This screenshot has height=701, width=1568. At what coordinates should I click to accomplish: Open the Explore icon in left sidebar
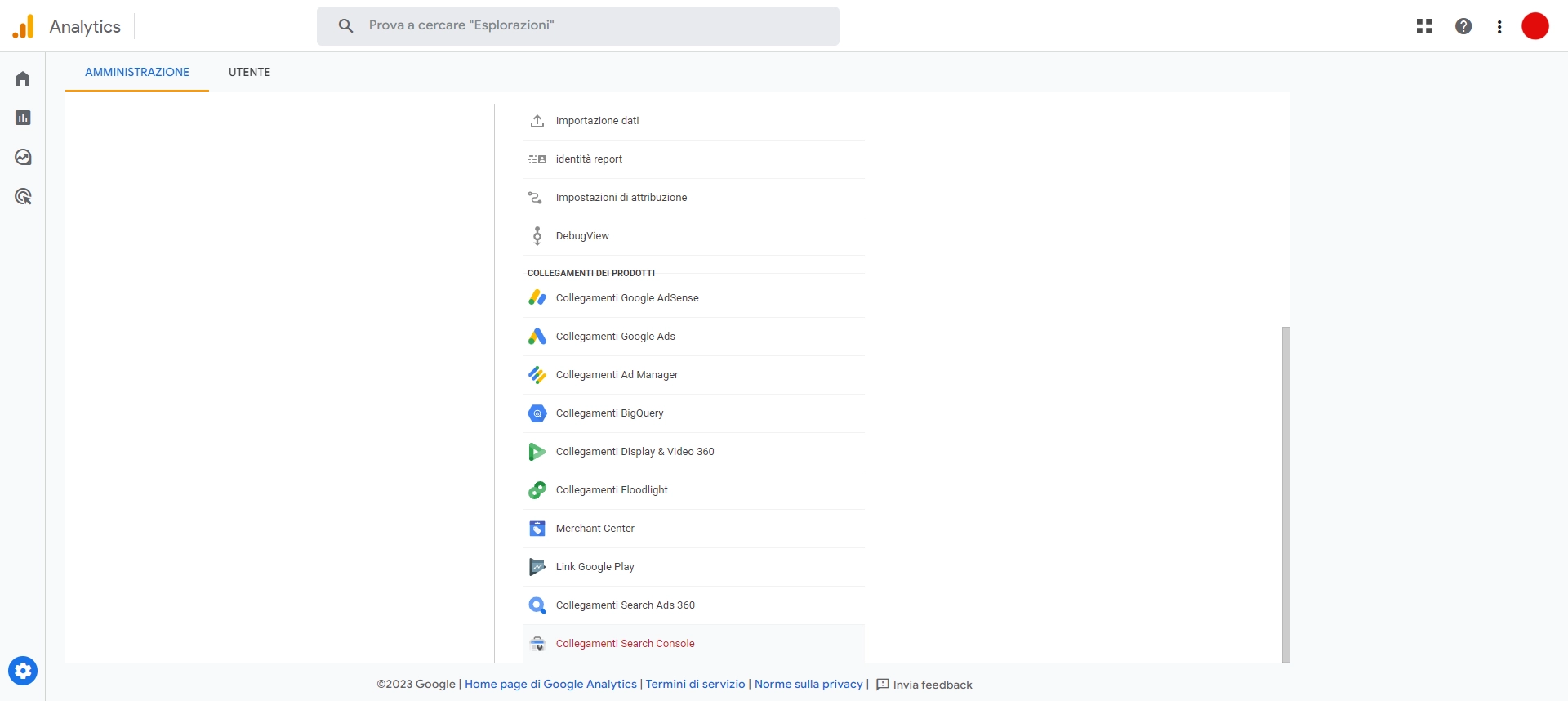[x=23, y=157]
